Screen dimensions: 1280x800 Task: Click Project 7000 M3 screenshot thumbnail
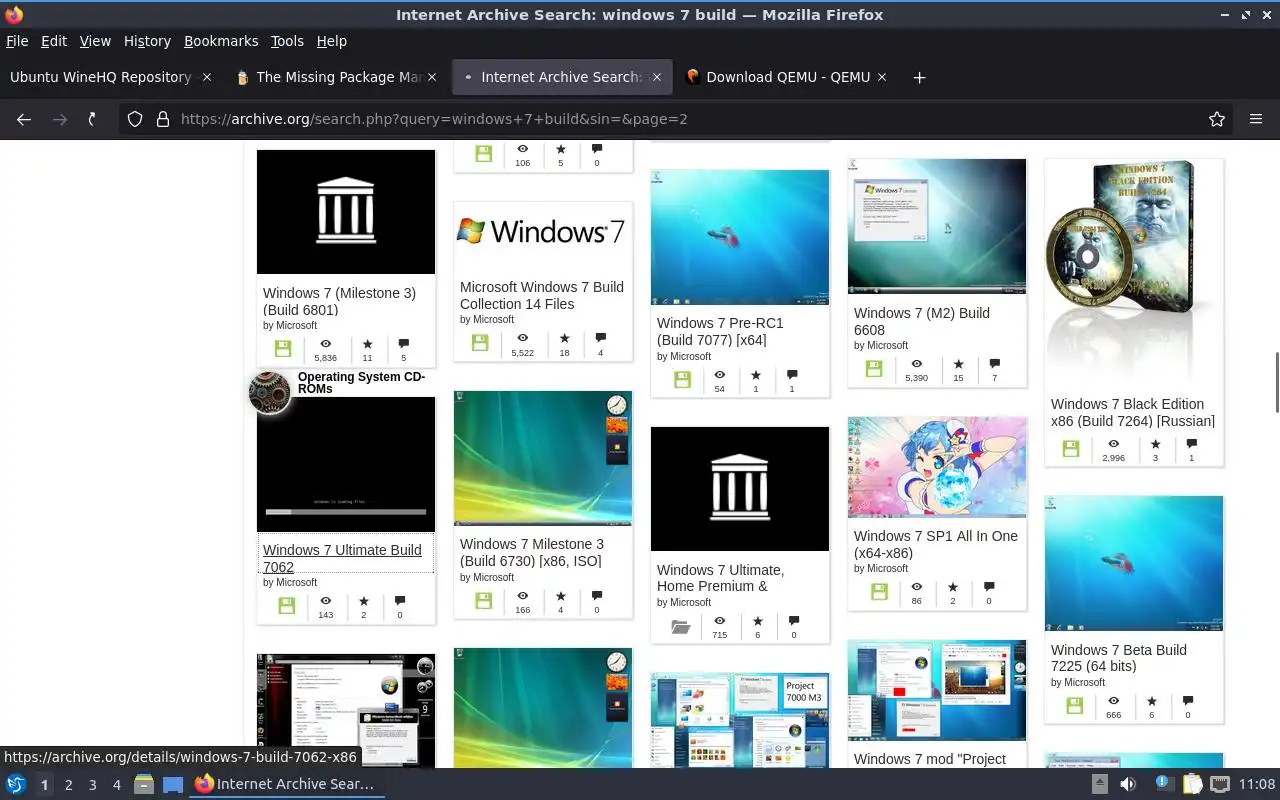click(x=740, y=720)
